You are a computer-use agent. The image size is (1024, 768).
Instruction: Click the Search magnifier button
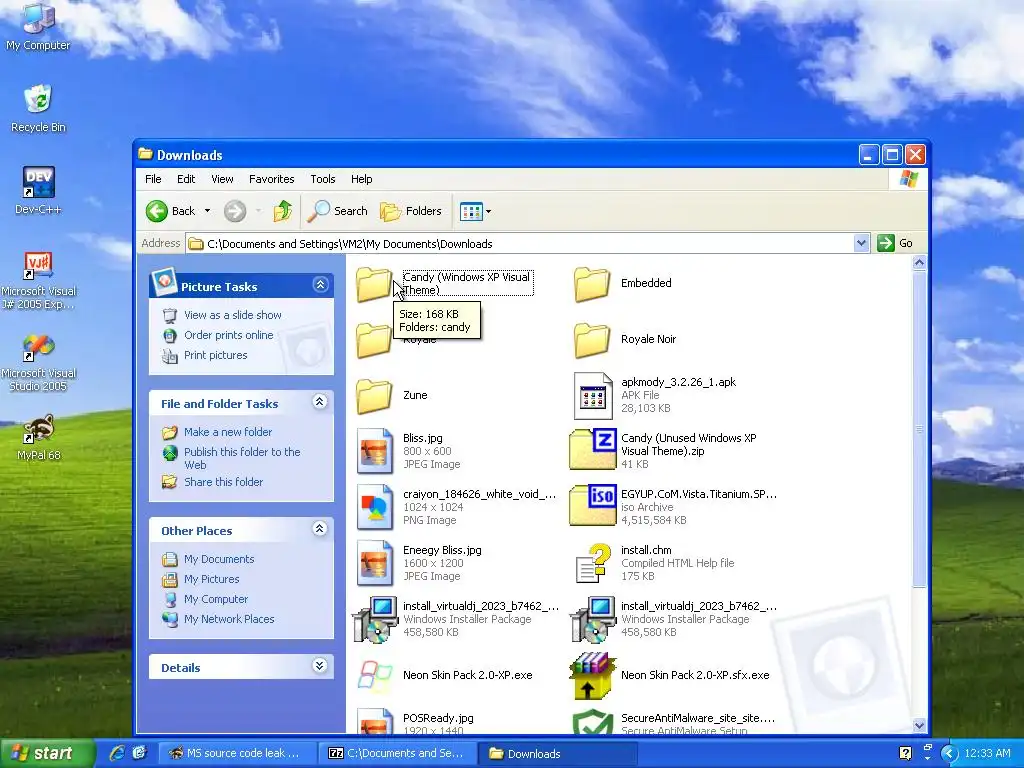pos(338,211)
